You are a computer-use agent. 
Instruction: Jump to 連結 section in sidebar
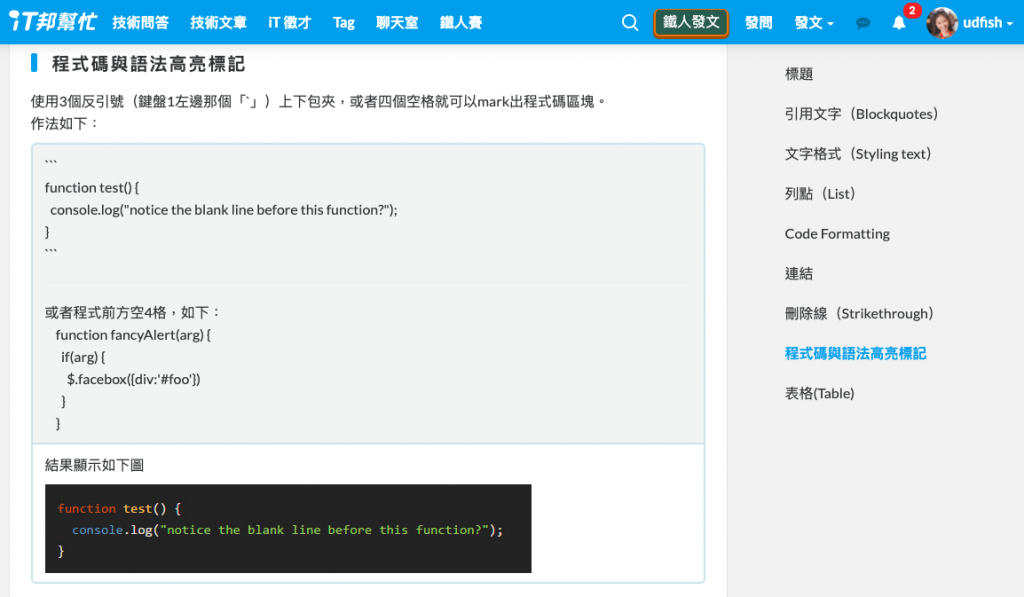(x=799, y=274)
